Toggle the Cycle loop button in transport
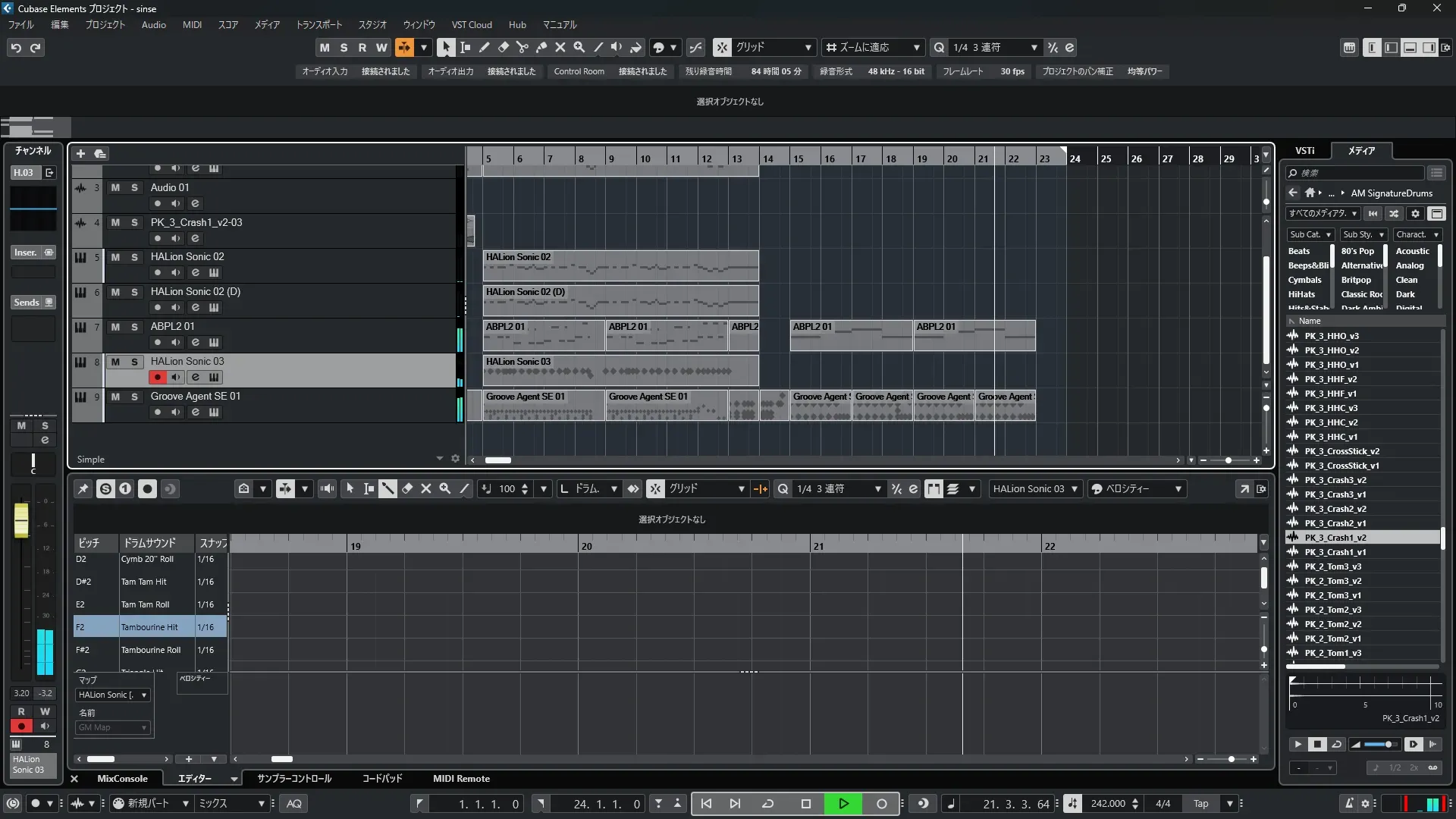 (767, 804)
